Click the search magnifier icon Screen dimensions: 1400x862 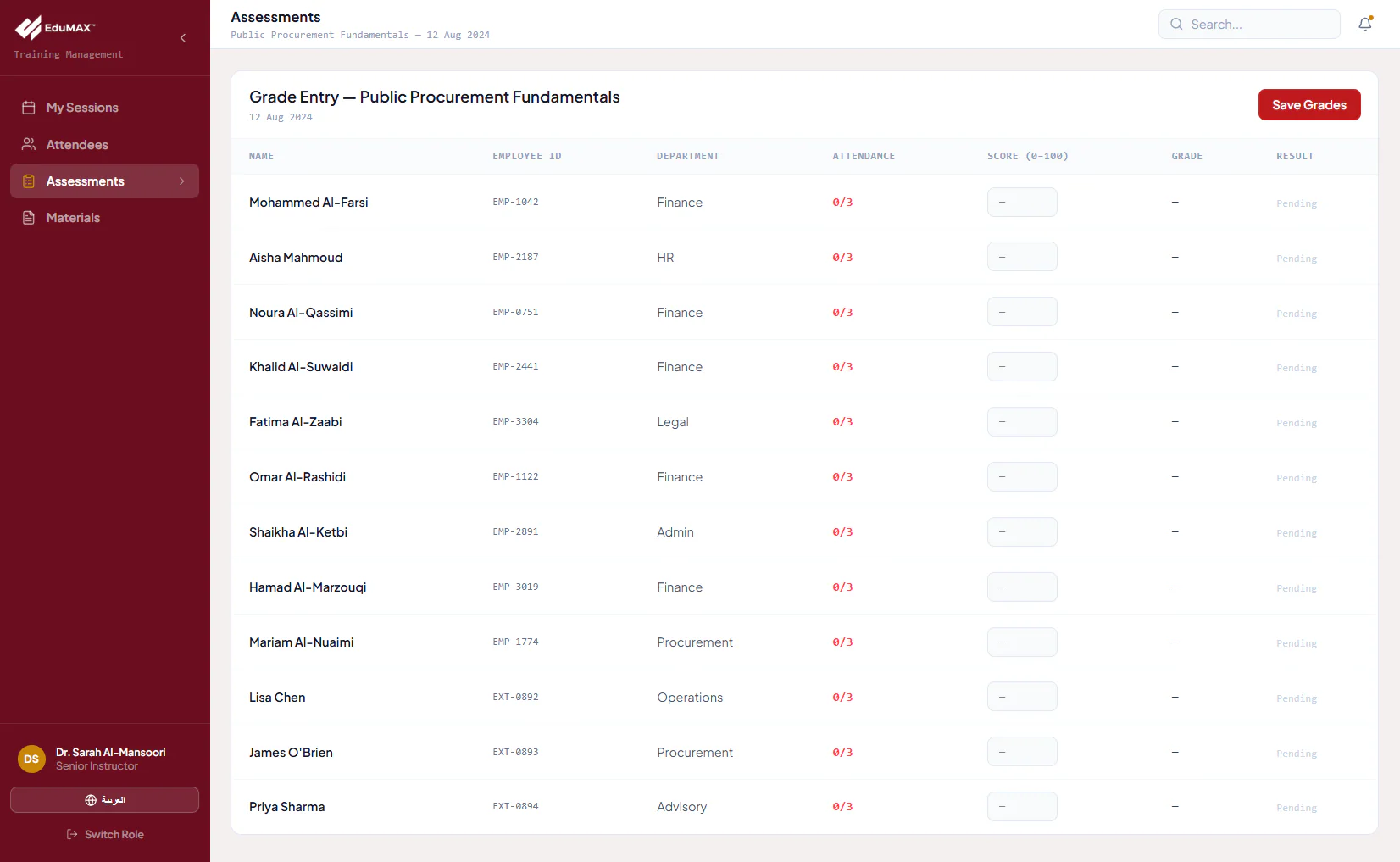pyautogui.click(x=1176, y=25)
